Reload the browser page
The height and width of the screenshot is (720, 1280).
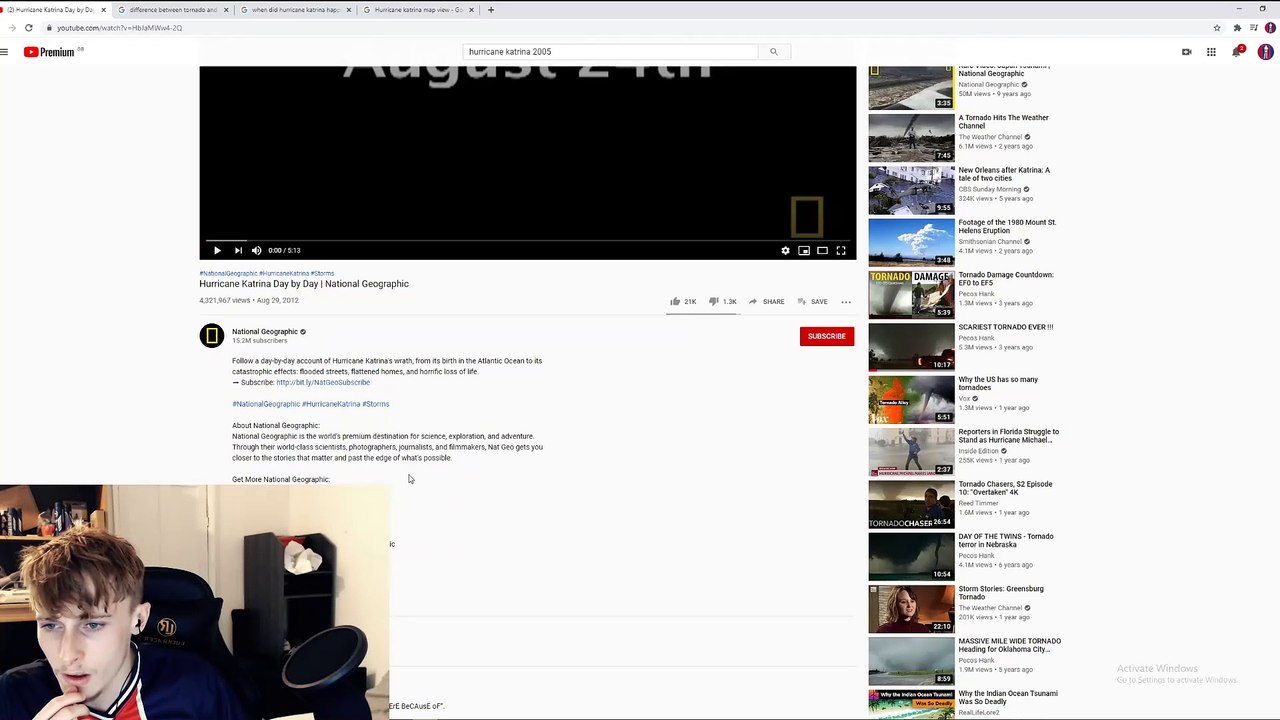click(x=29, y=28)
